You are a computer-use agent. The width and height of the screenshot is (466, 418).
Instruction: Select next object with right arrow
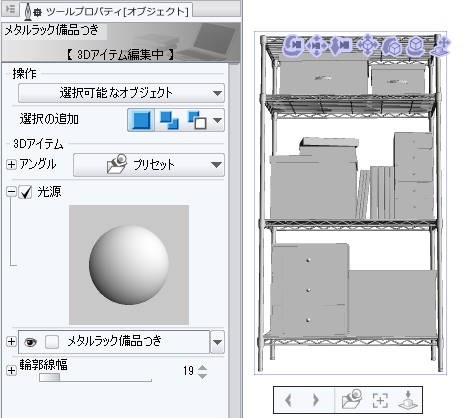tap(315, 400)
